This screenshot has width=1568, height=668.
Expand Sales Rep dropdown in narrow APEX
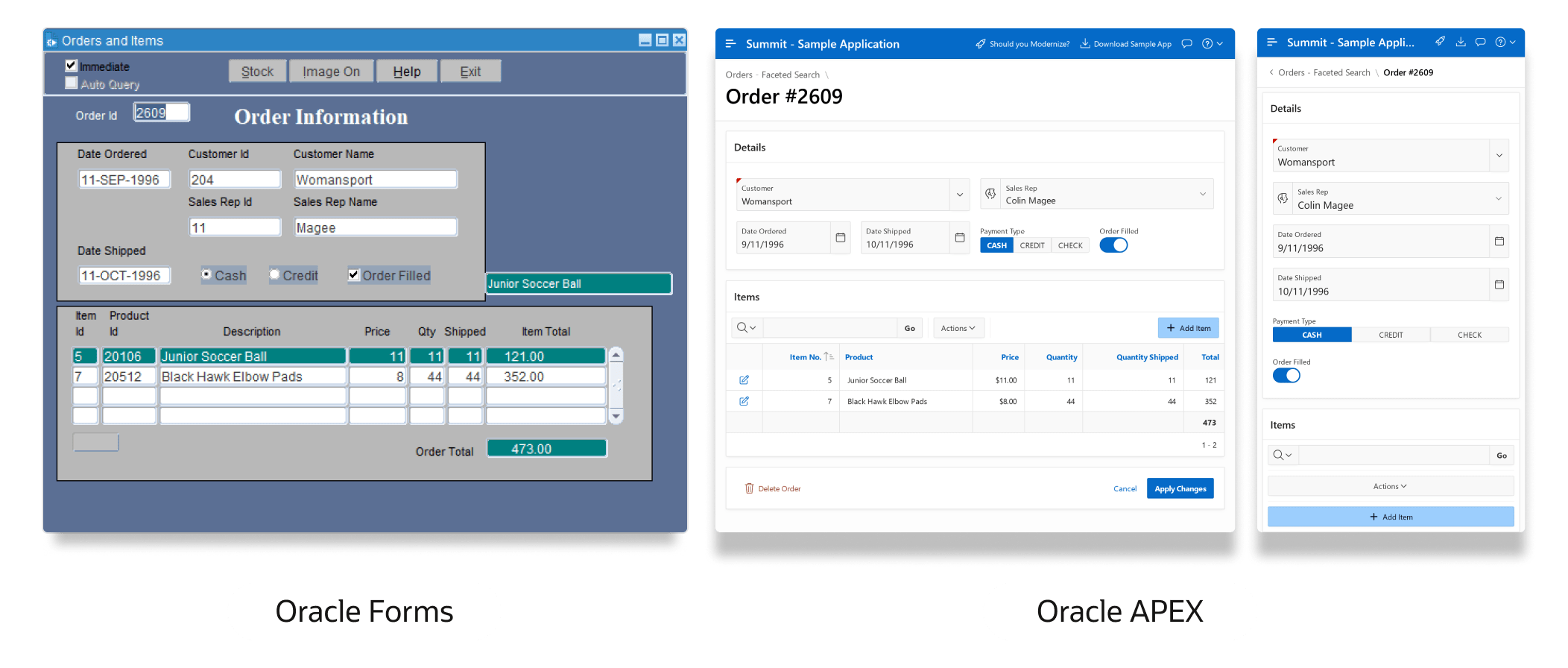[1499, 198]
